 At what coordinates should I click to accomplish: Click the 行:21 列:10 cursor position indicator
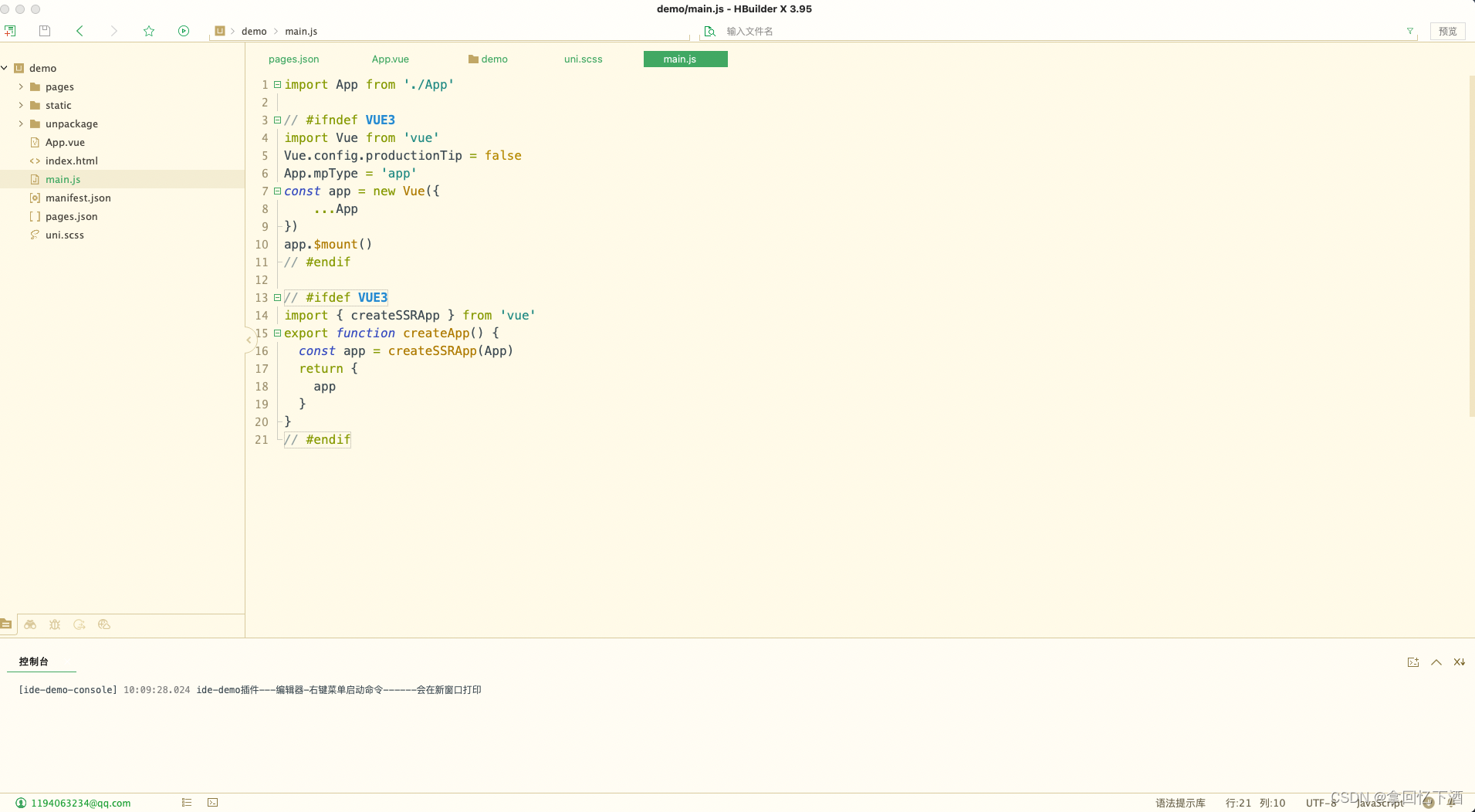point(1255,803)
